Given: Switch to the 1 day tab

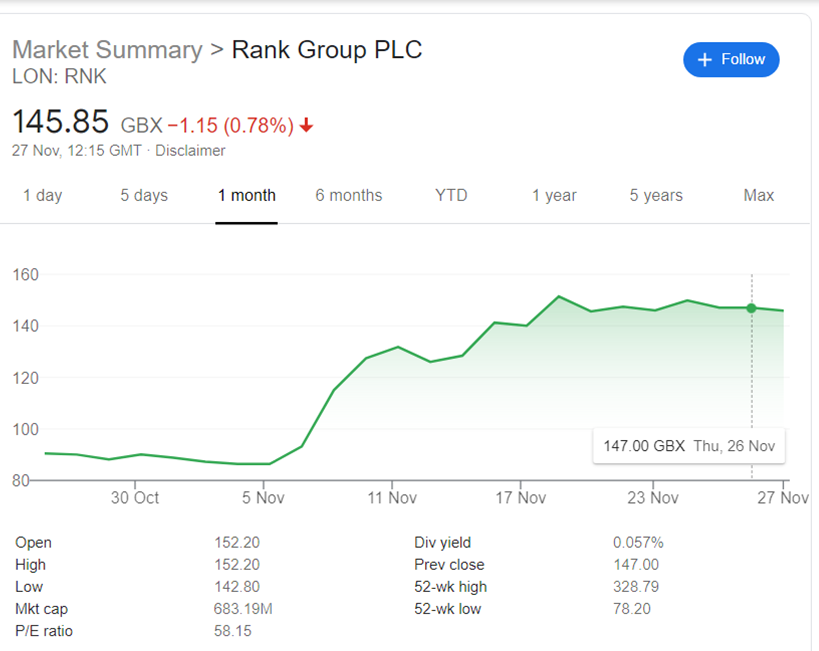Looking at the screenshot, I should click(x=42, y=195).
